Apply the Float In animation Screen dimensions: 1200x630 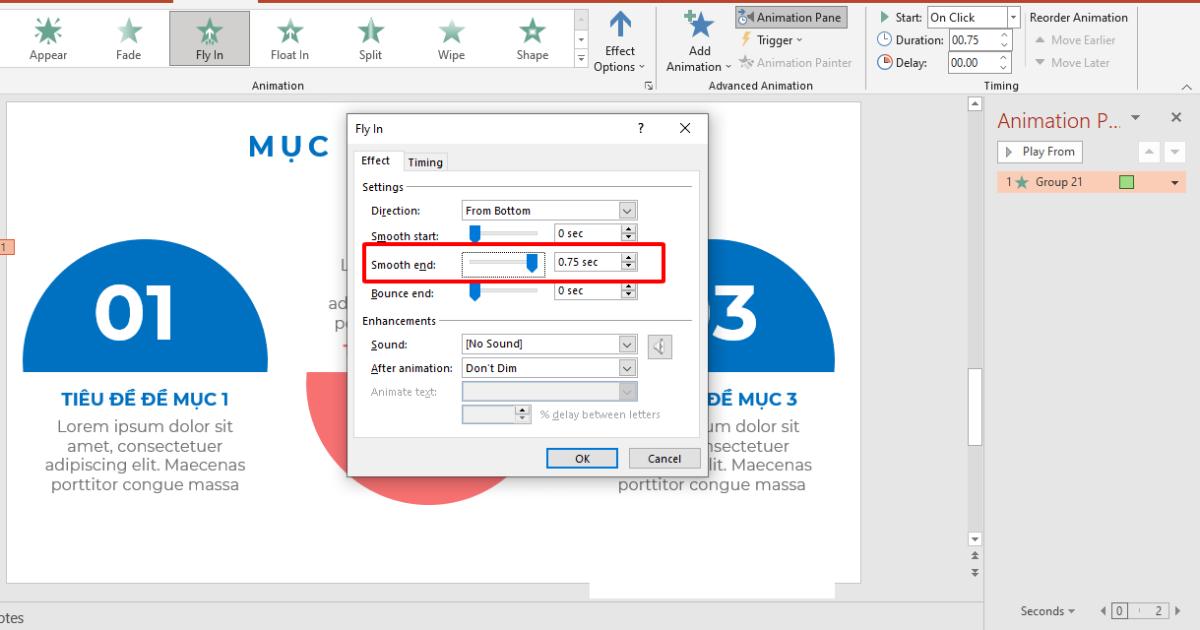point(289,38)
